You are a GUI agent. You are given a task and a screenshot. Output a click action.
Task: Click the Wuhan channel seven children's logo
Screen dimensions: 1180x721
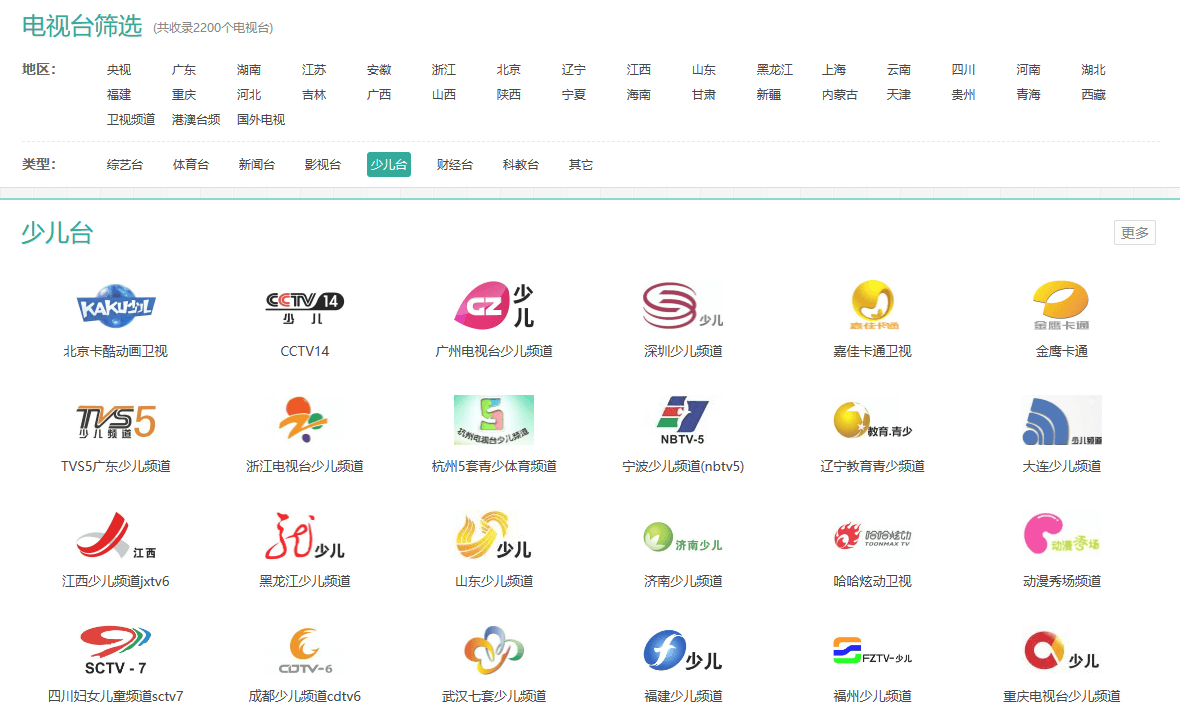(494, 651)
